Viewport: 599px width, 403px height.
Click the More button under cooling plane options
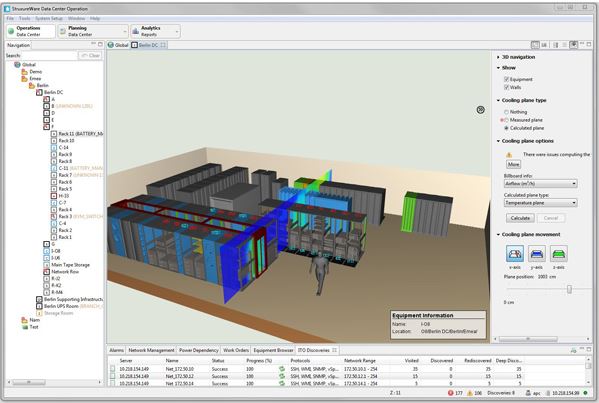[x=513, y=164]
